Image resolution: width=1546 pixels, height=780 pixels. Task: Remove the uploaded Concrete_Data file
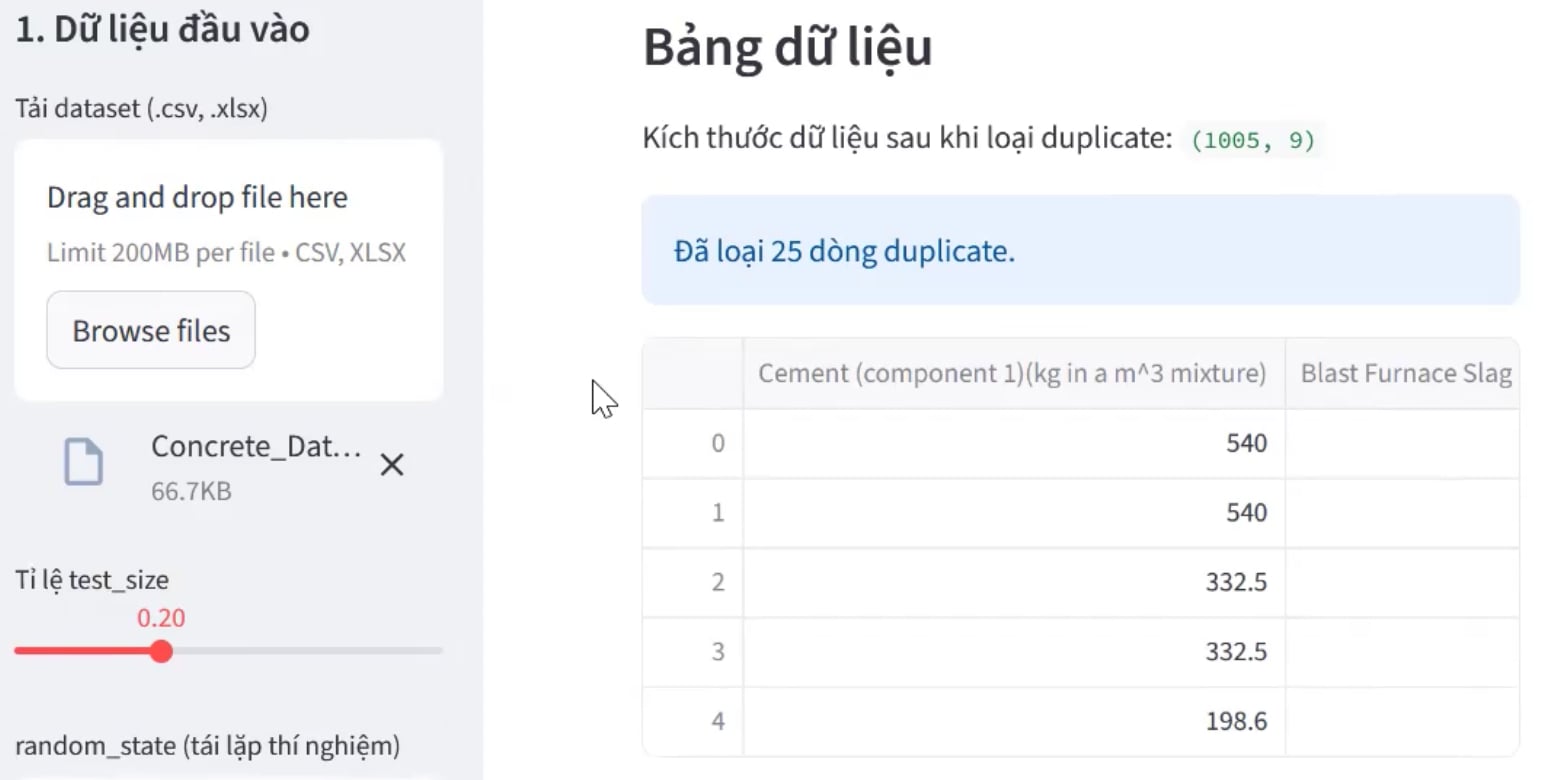(392, 465)
